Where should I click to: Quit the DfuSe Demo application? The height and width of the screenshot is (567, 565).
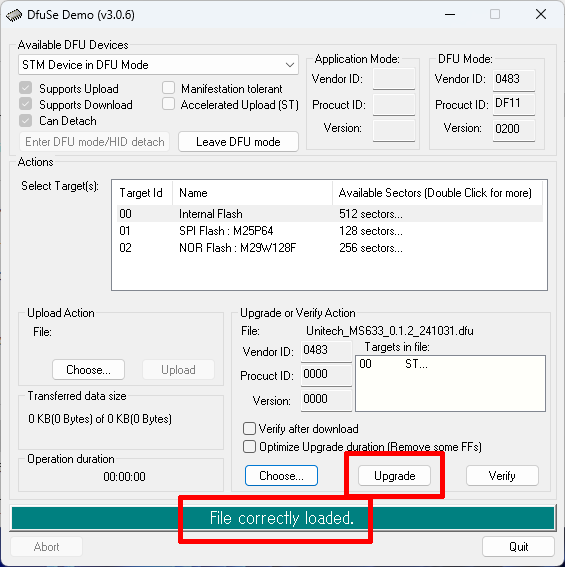(518, 547)
